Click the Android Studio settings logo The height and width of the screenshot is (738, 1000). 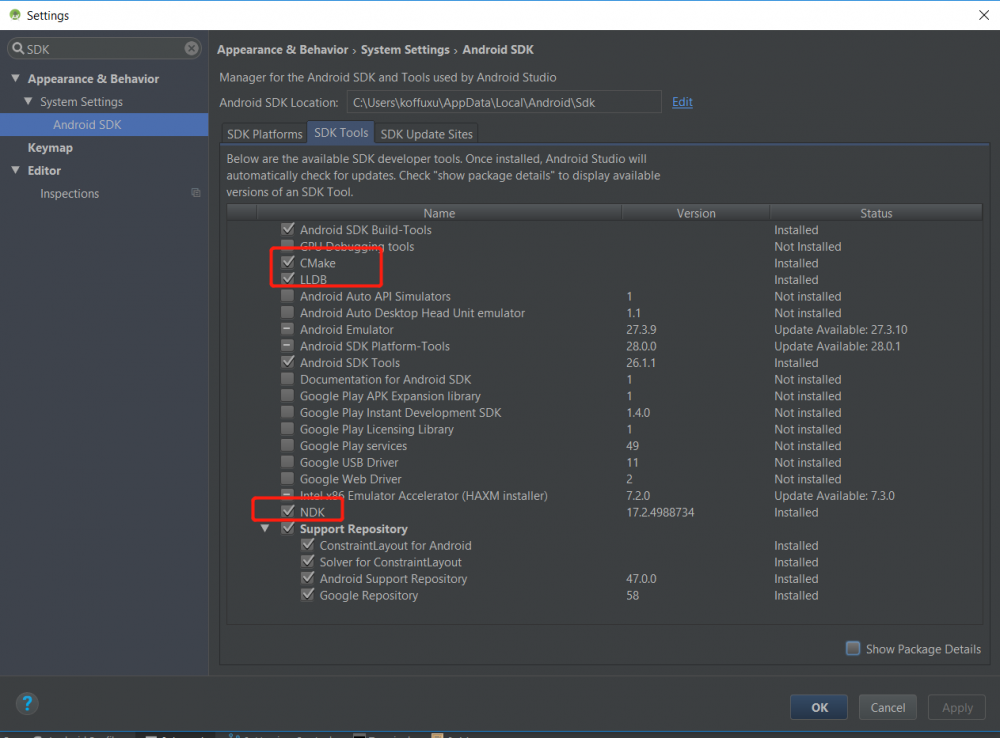pyautogui.click(x=15, y=15)
